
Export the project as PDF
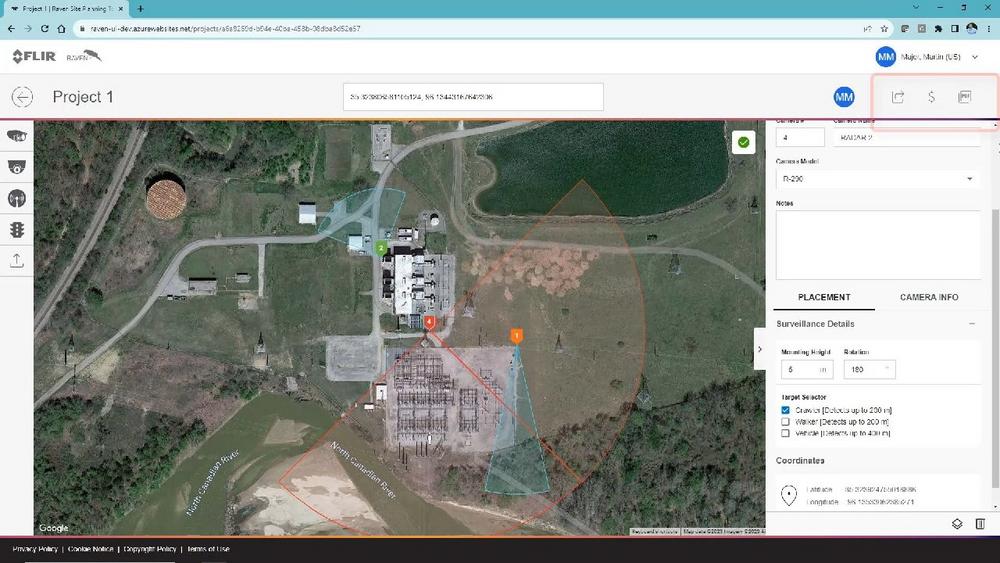[964, 97]
